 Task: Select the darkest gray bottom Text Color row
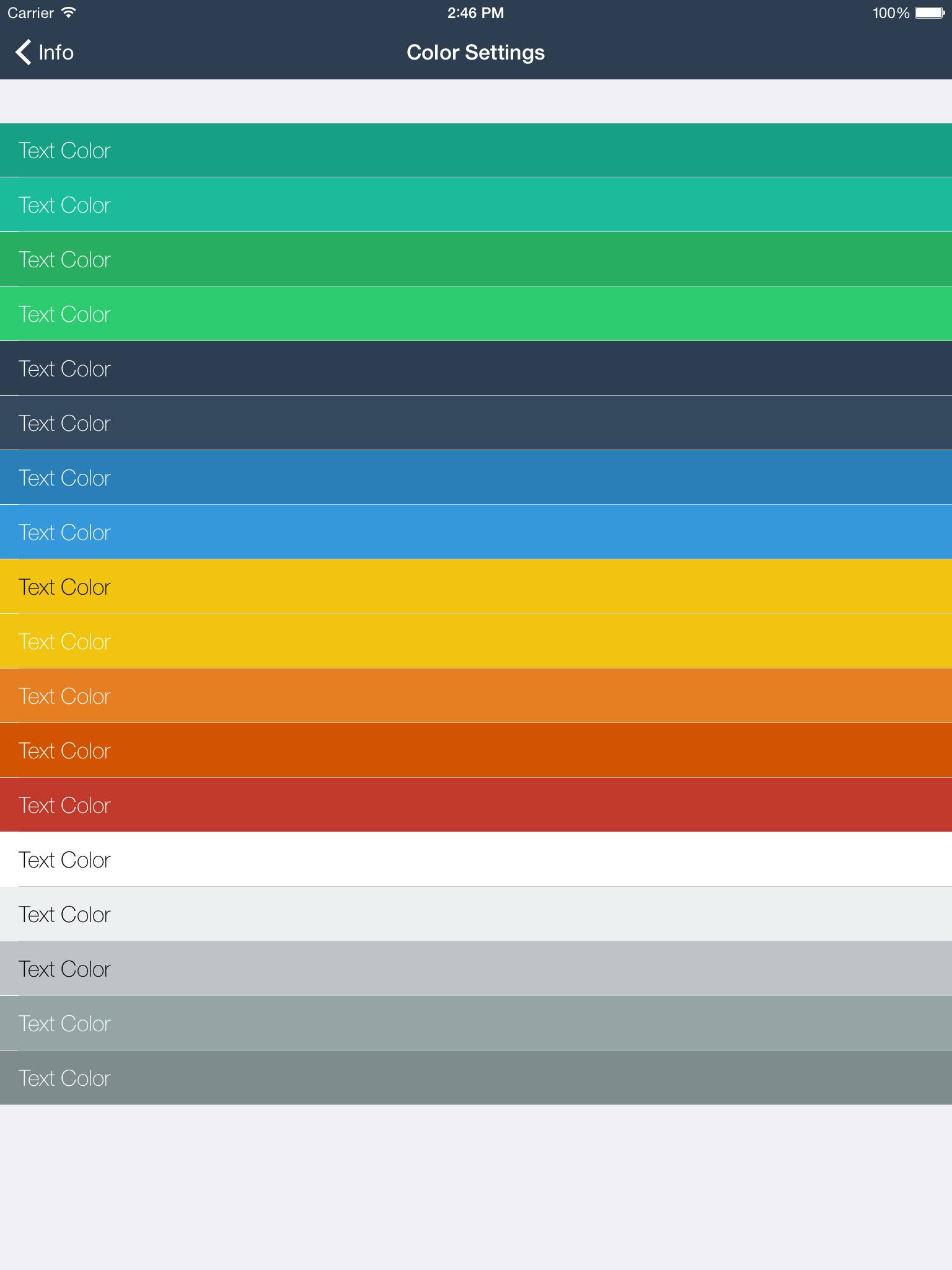point(476,1078)
